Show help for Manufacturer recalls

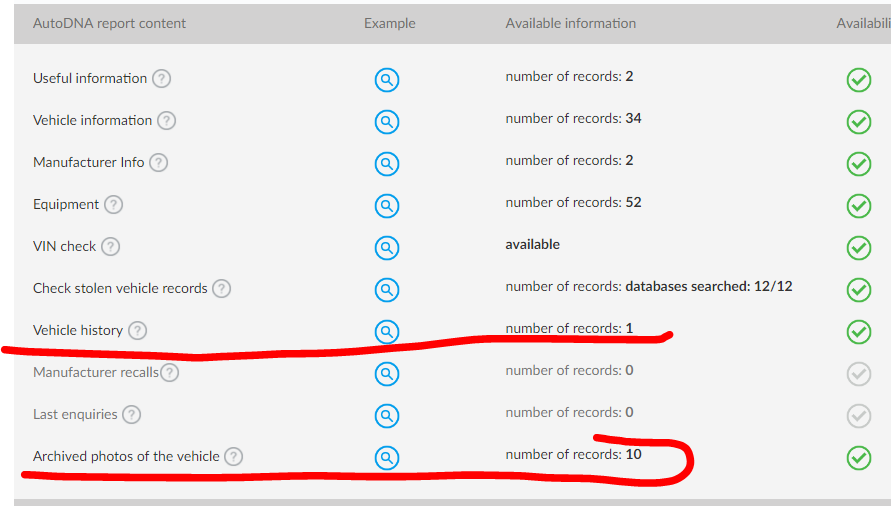click(x=169, y=372)
